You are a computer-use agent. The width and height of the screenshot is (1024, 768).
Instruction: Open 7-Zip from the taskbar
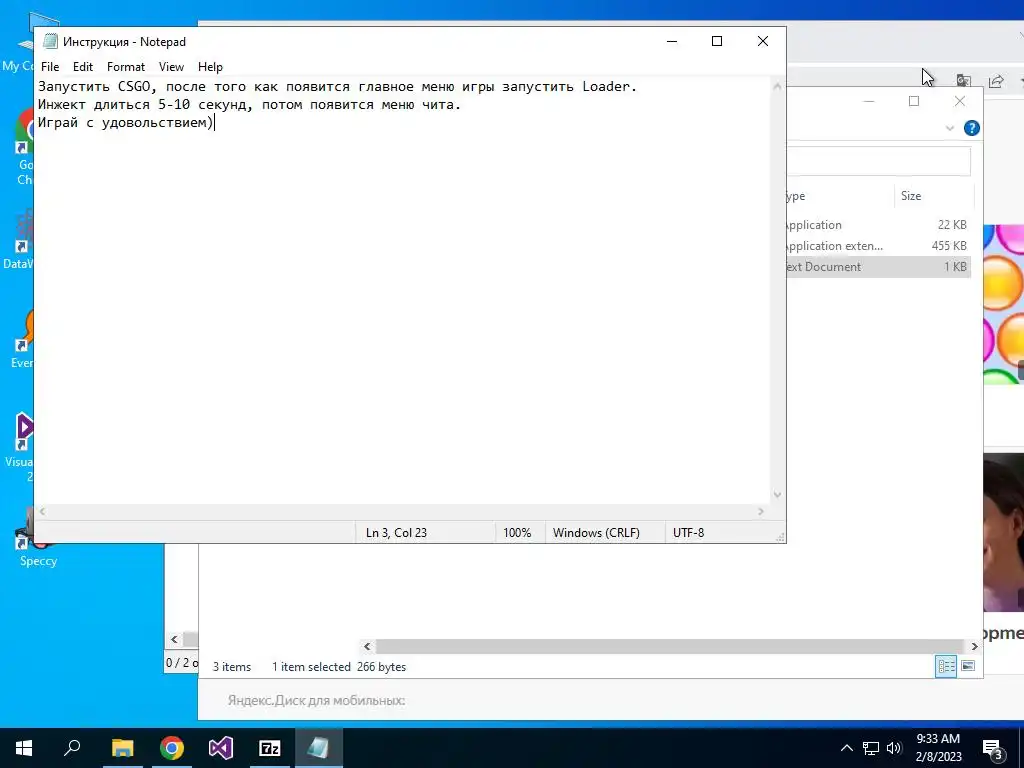pos(270,748)
